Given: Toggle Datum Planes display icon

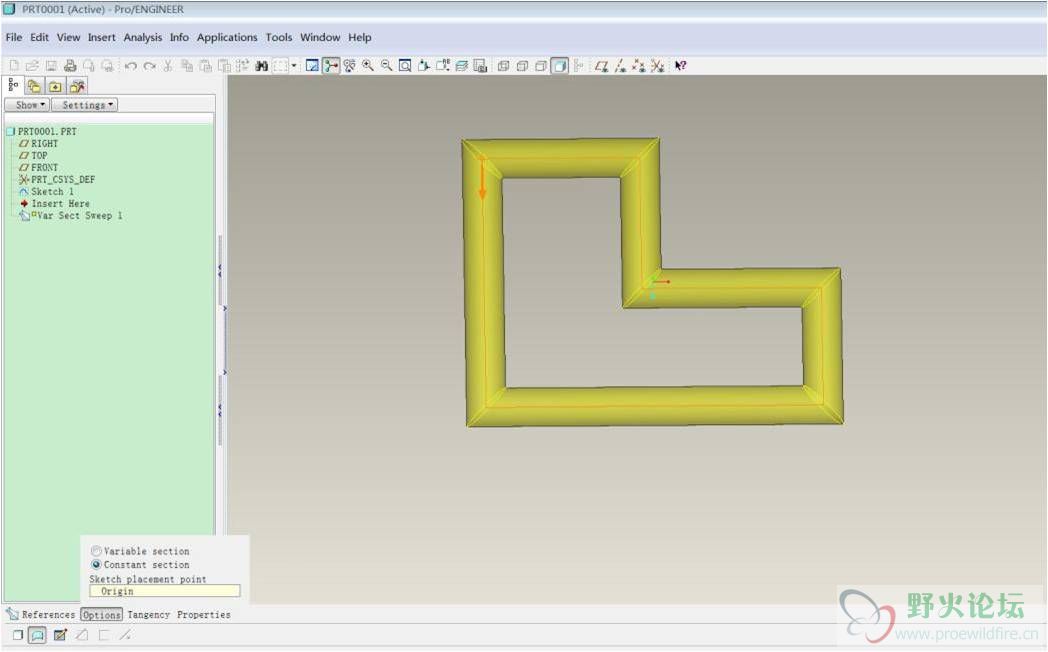Looking at the screenshot, I should coord(602,65).
